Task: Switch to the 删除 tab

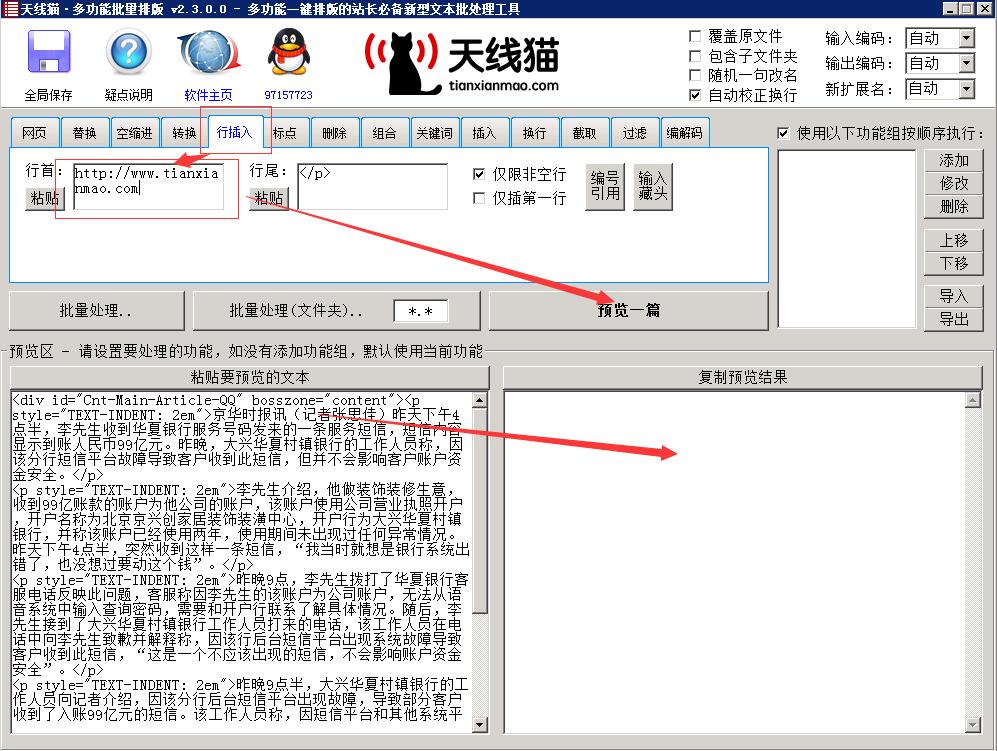Action: (334, 133)
